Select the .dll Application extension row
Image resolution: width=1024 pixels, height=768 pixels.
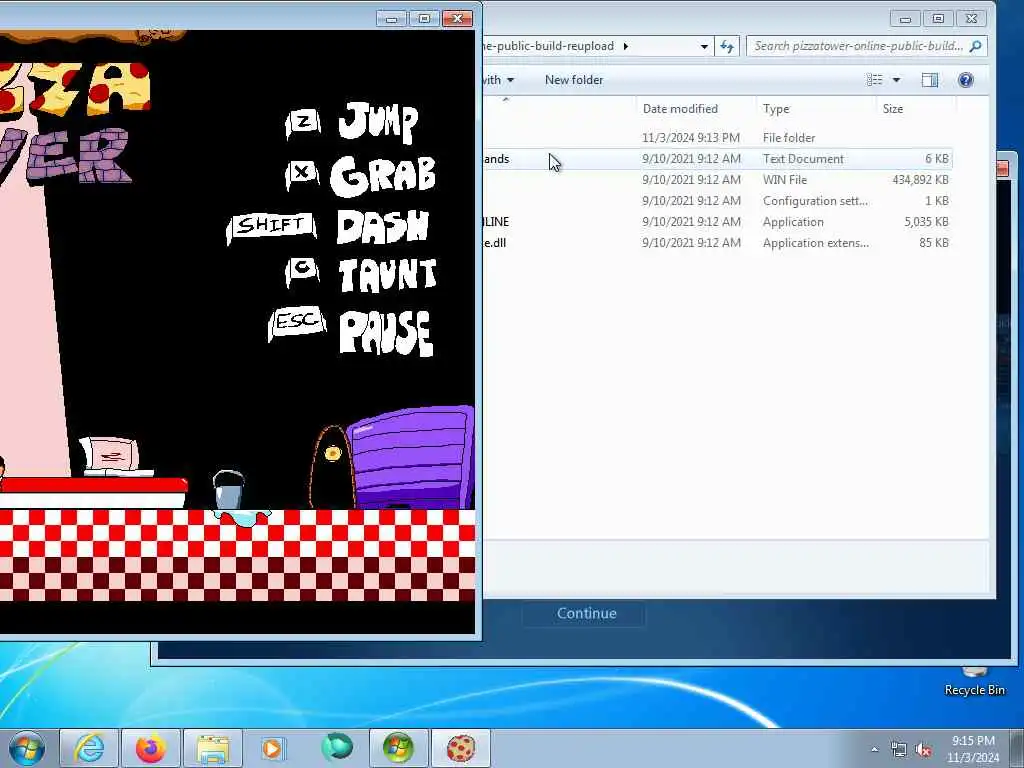717,242
